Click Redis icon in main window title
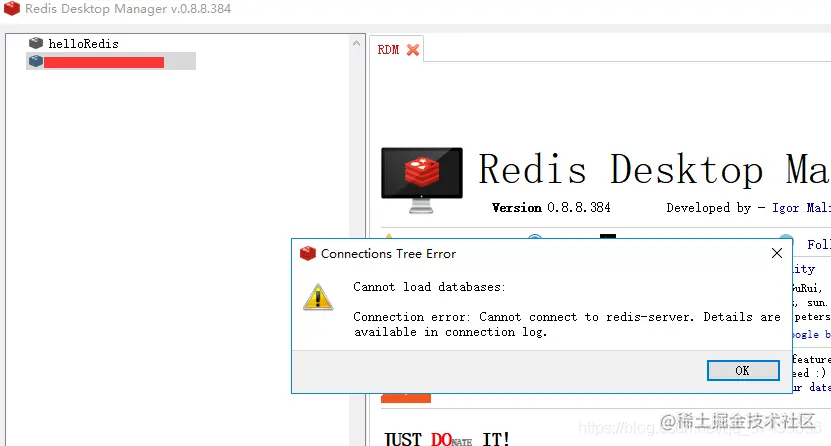 (x=12, y=8)
